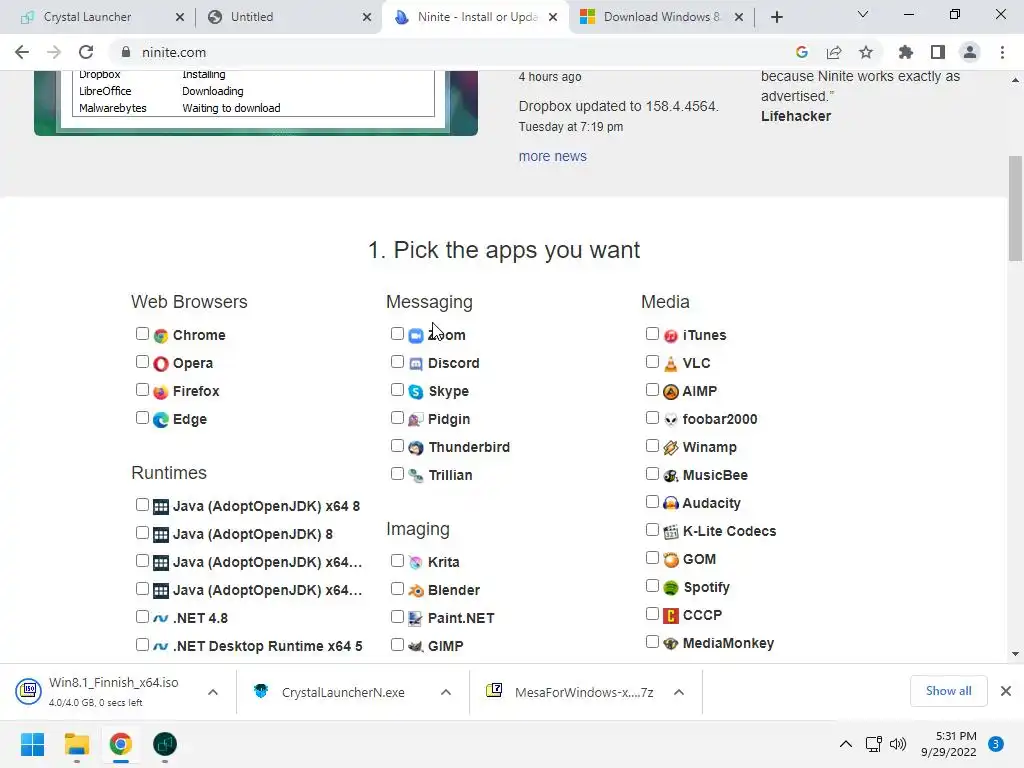
Task: Check the foobar2000 checkbox
Action: click(x=652, y=418)
